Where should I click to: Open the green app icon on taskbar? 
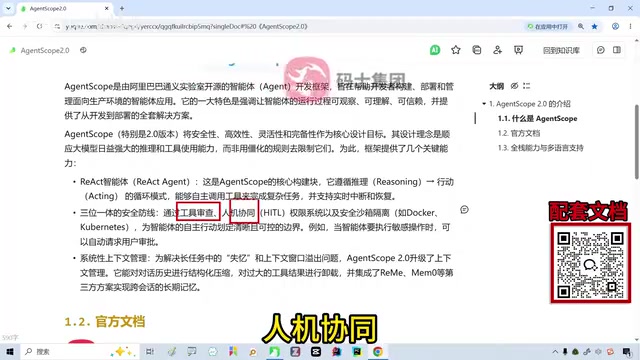(274, 351)
